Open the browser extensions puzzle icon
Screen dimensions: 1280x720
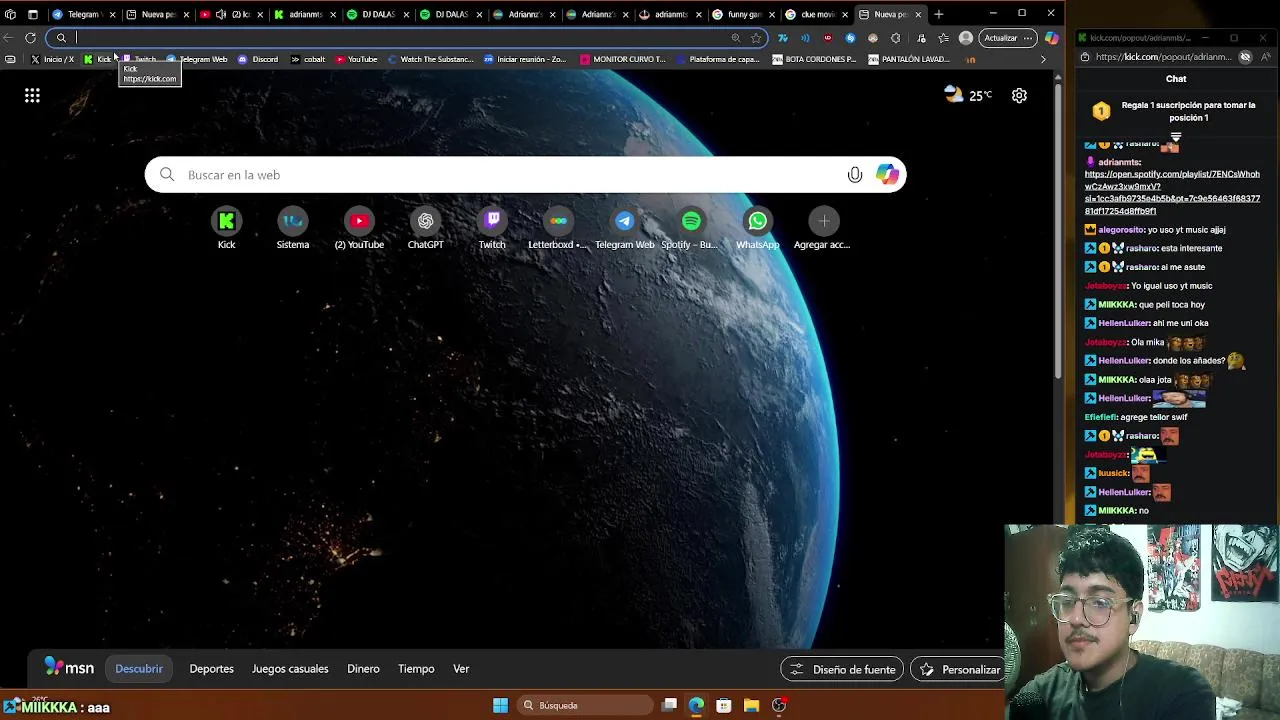(x=895, y=38)
